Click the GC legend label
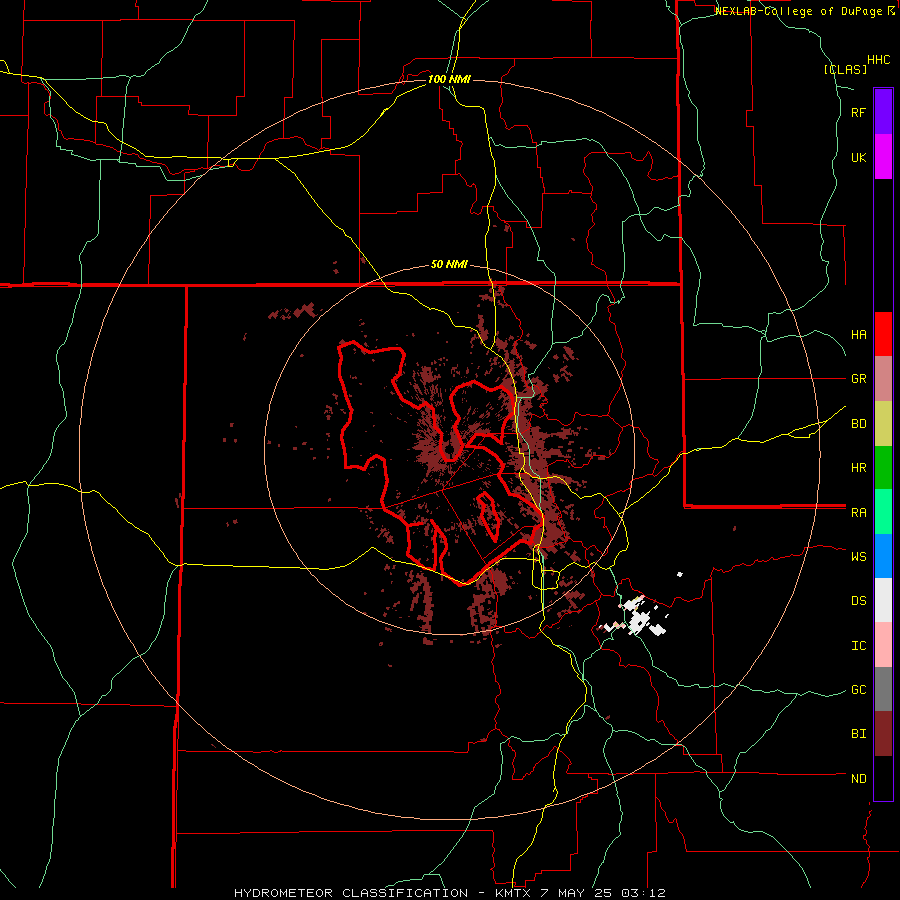The image size is (900, 900). point(858,690)
